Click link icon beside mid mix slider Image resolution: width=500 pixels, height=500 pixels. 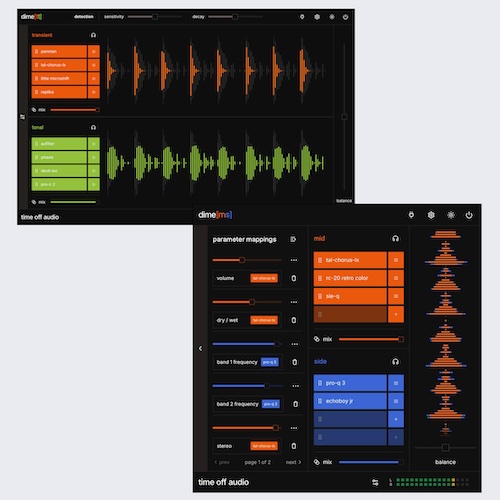tap(317, 339)
